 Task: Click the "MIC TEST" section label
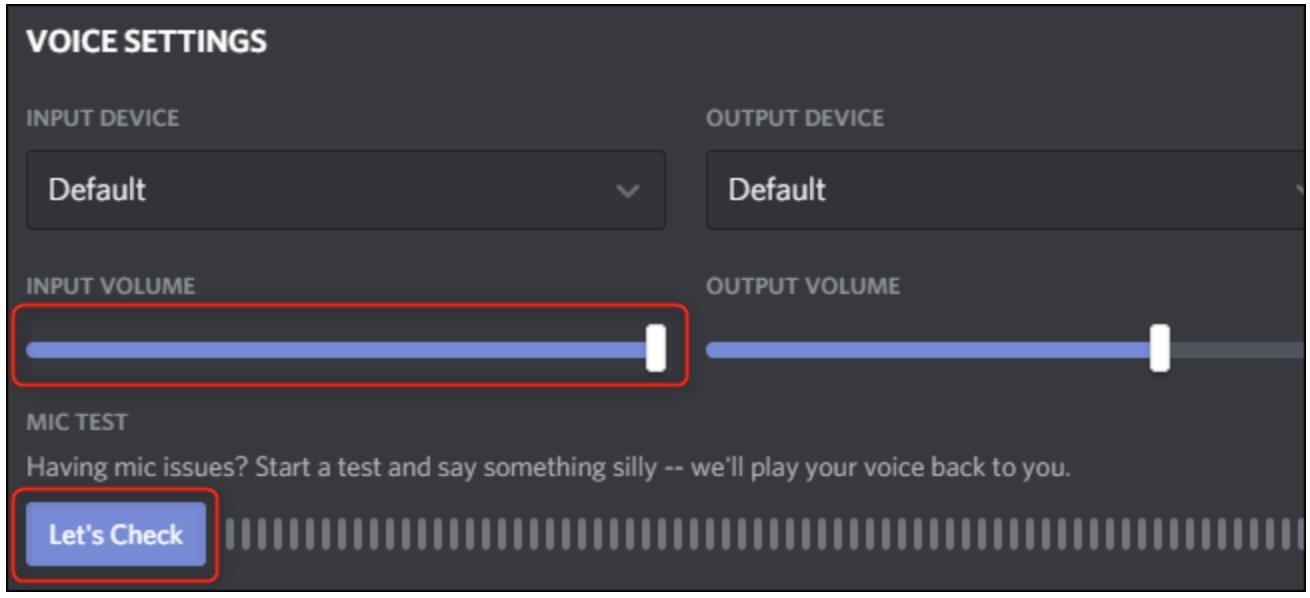[77, 422]
